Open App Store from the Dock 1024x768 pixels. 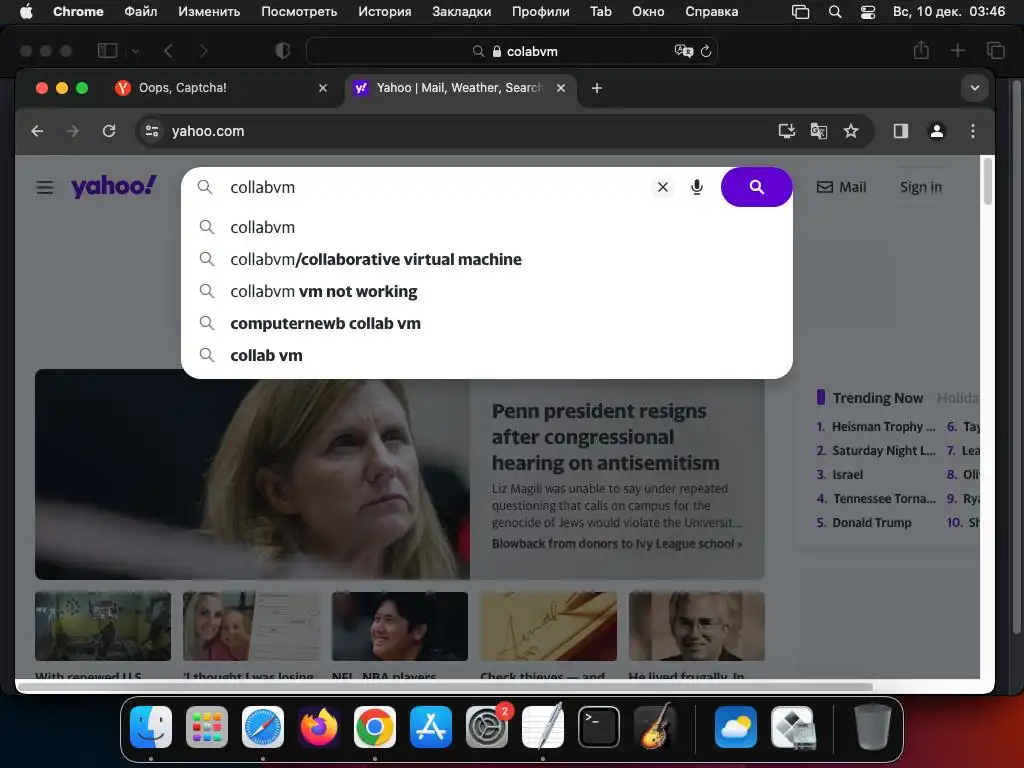pyautogui.click(x=431, y=727)
